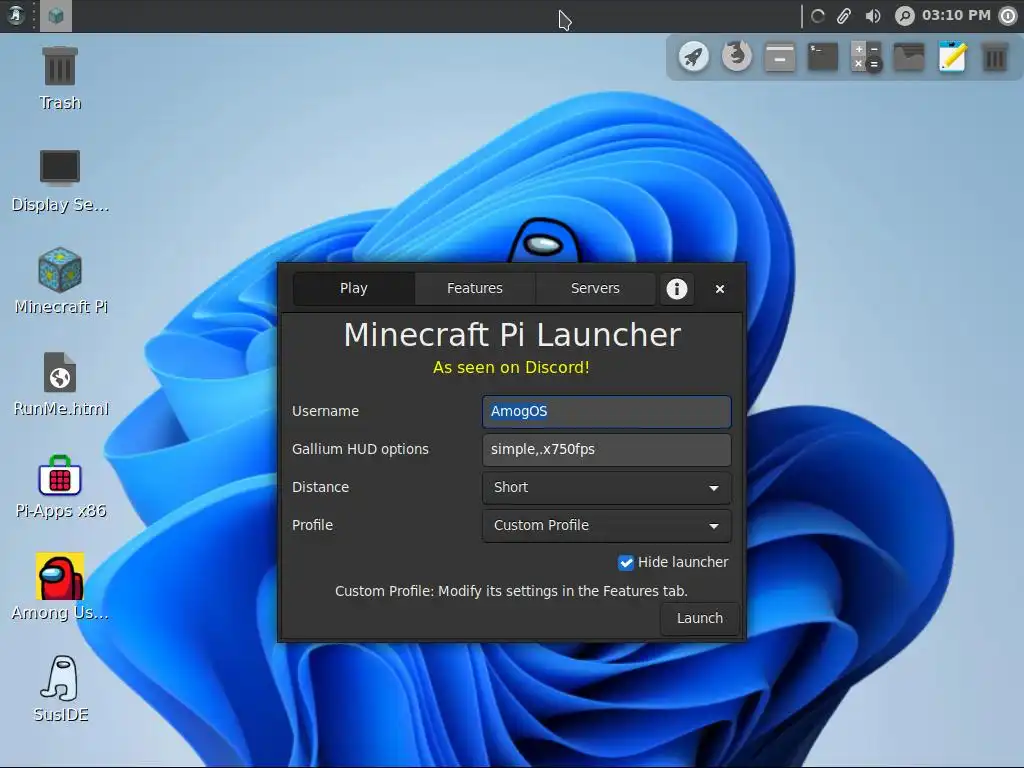Screen dimensions: 1024x768
Task: Click the 03:10 PM clock
Action: [956, 15]
